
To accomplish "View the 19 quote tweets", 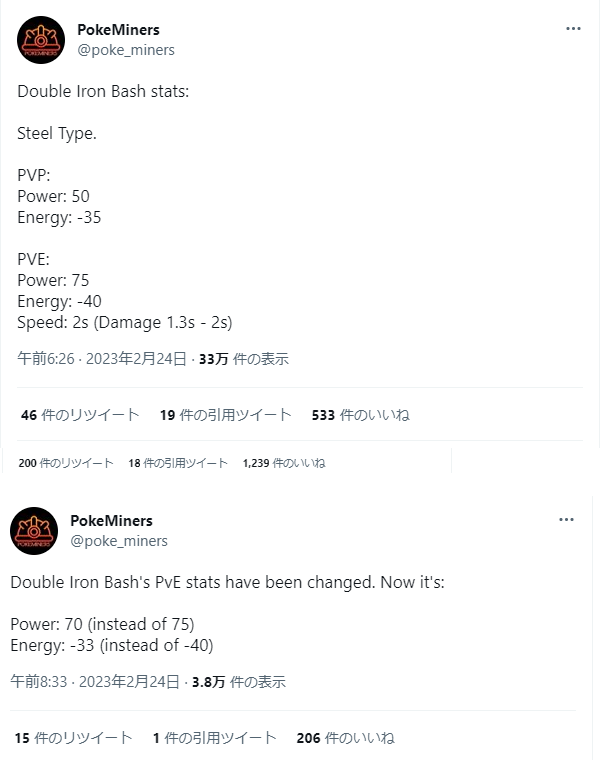I will click(x=225, y=415).
